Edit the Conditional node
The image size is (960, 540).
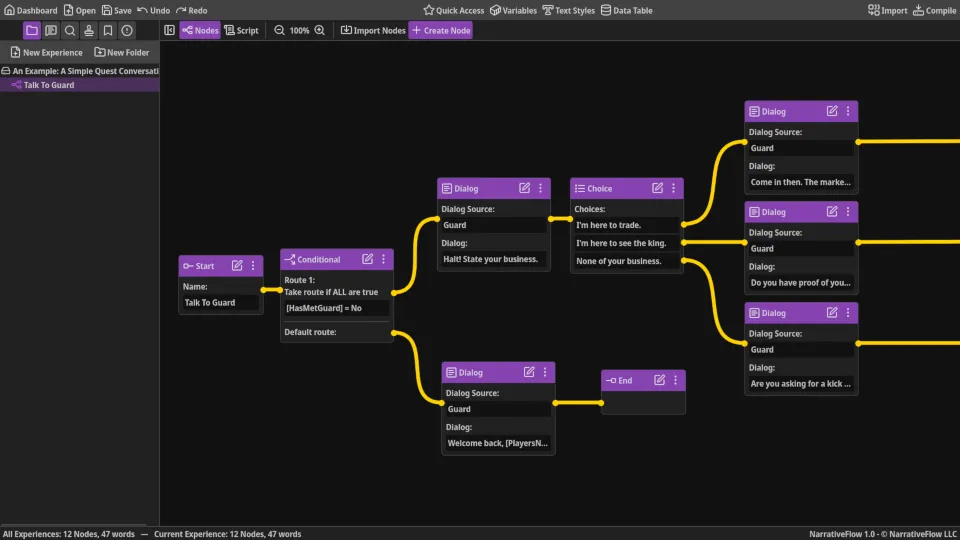click(x=367, y=259)
